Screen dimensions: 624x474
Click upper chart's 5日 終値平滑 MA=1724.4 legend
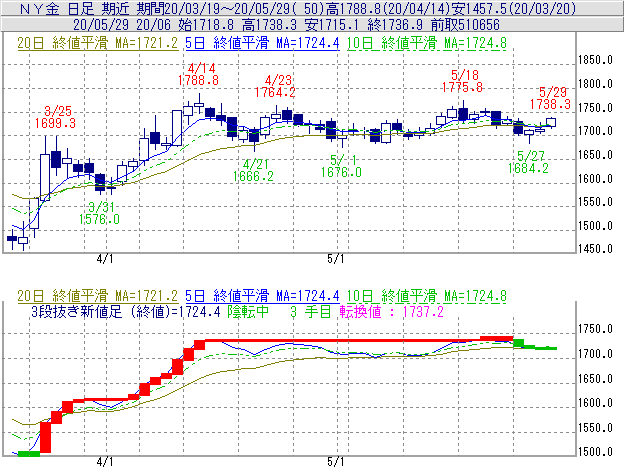coord(262,43)
